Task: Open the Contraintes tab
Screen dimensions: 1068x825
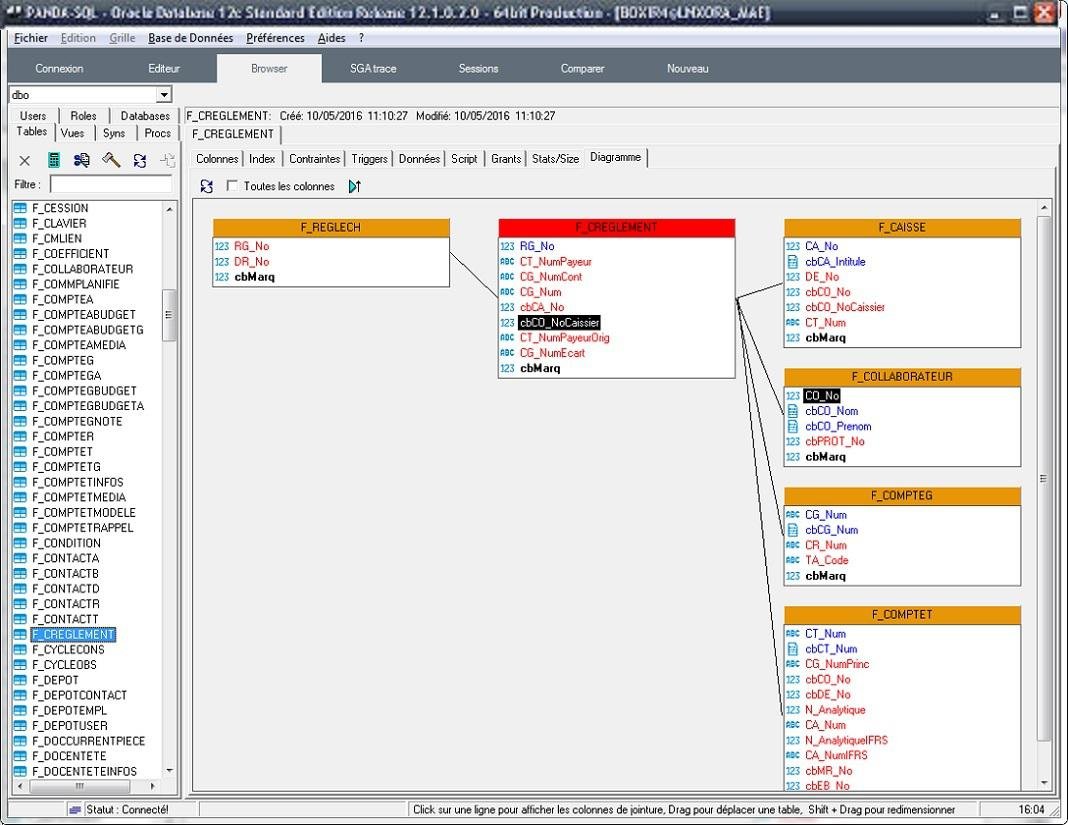Action: (x=315, y=159)
